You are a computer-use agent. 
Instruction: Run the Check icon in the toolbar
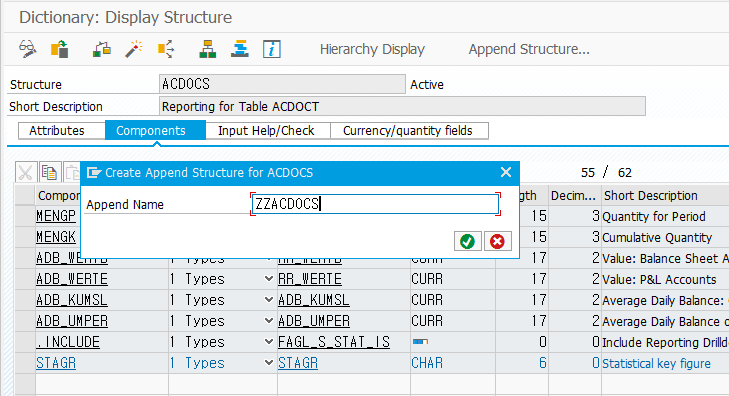pos(102,49)
